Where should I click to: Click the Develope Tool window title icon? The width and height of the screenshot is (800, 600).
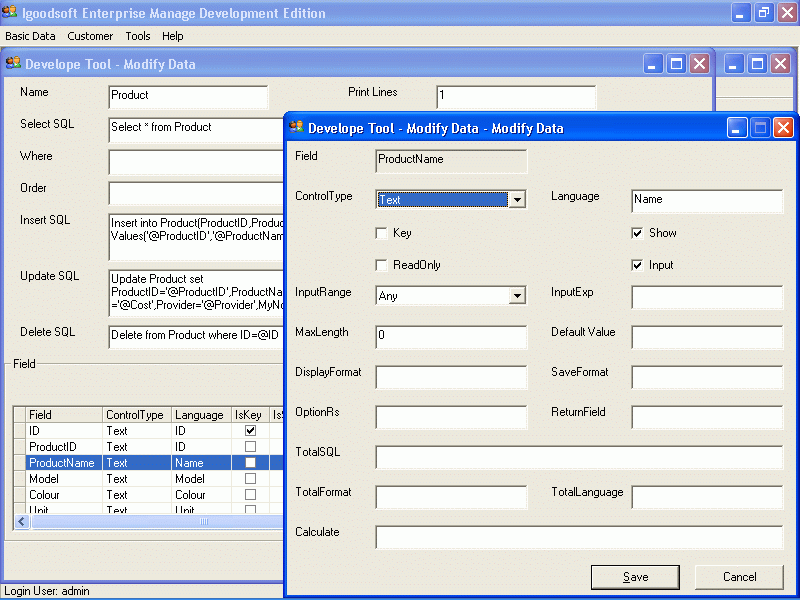pos(13,63)
